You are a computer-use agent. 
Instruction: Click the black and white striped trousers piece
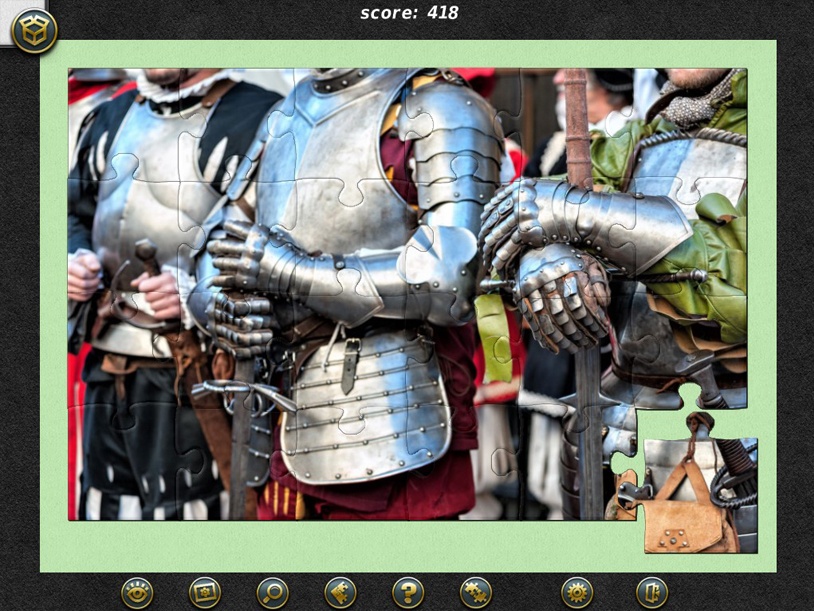click(x=125, y=462)
